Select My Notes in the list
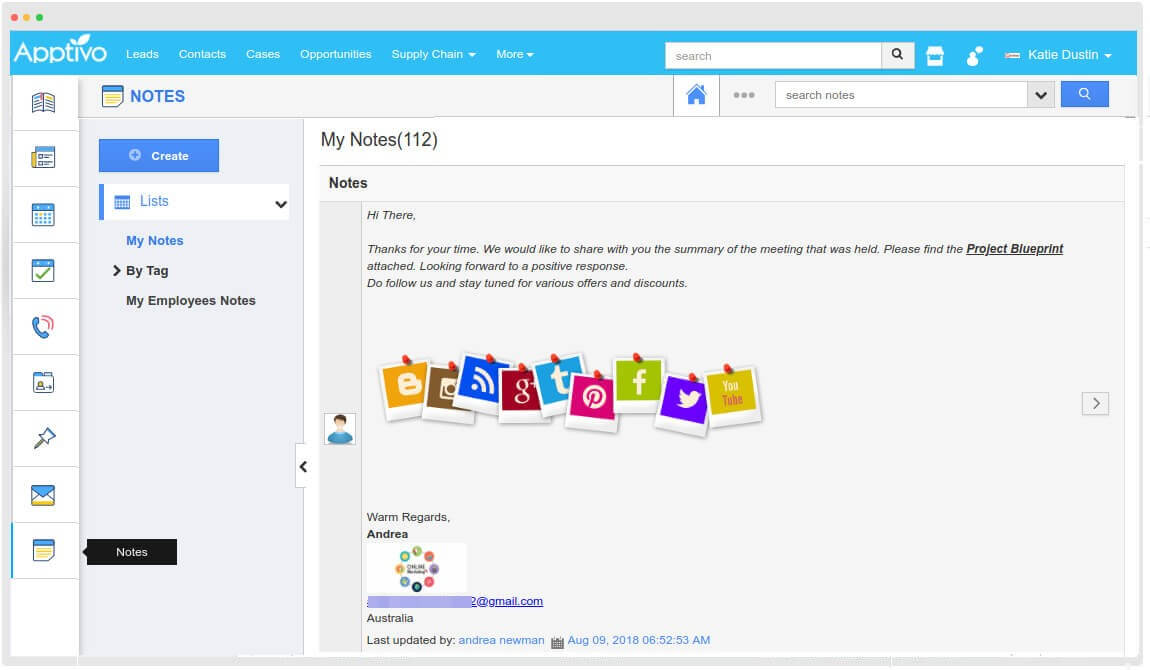This screenshot has width=1150, height=670. pyautogui.click(x=155, y=240)
